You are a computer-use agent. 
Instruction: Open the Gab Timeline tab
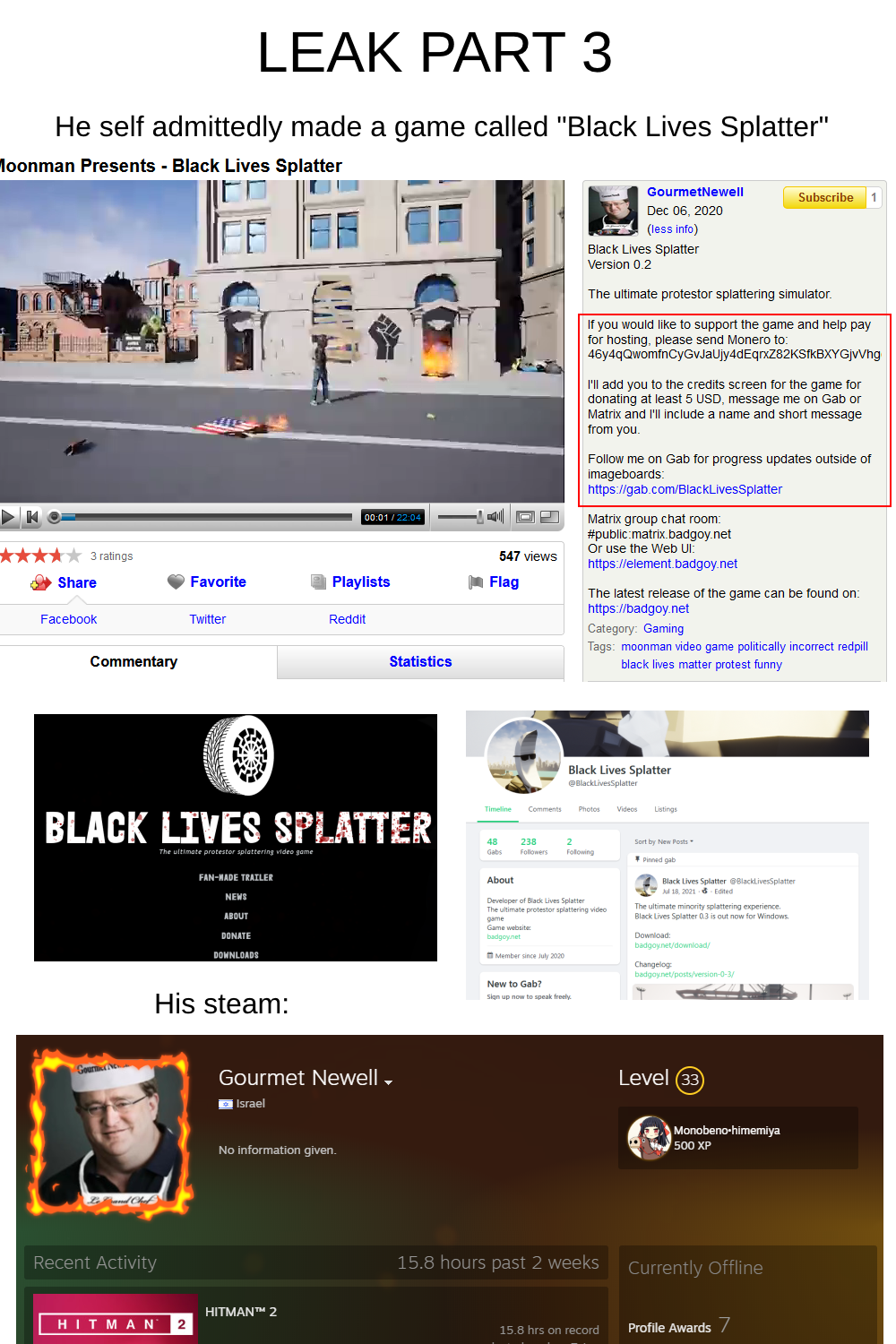pyautogui.click(x=498, y=809)
